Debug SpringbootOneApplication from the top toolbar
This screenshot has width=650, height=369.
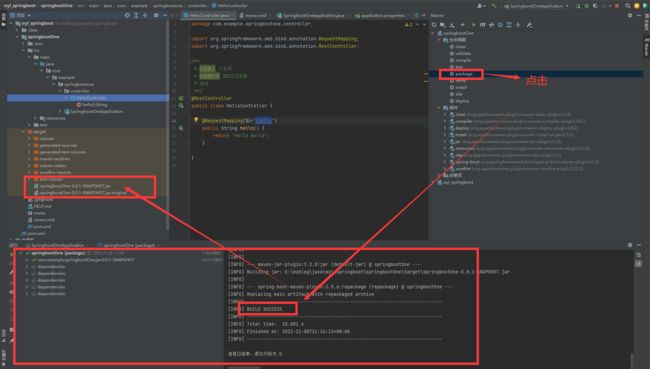click(587, 6)
